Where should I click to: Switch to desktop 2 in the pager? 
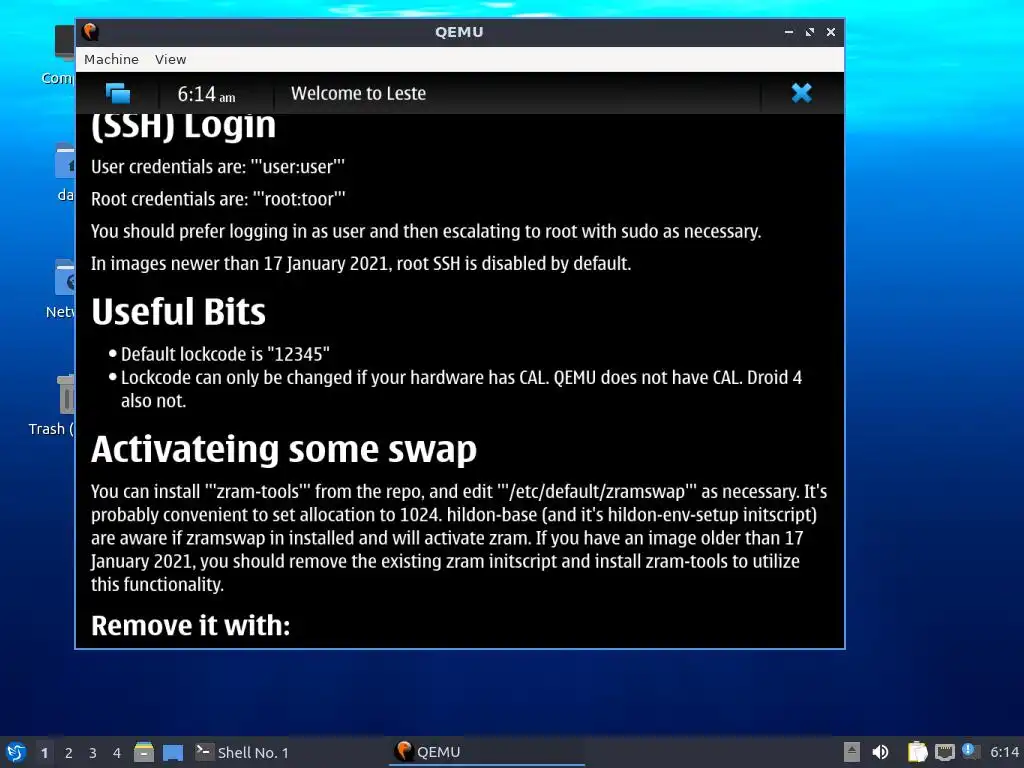69,753
